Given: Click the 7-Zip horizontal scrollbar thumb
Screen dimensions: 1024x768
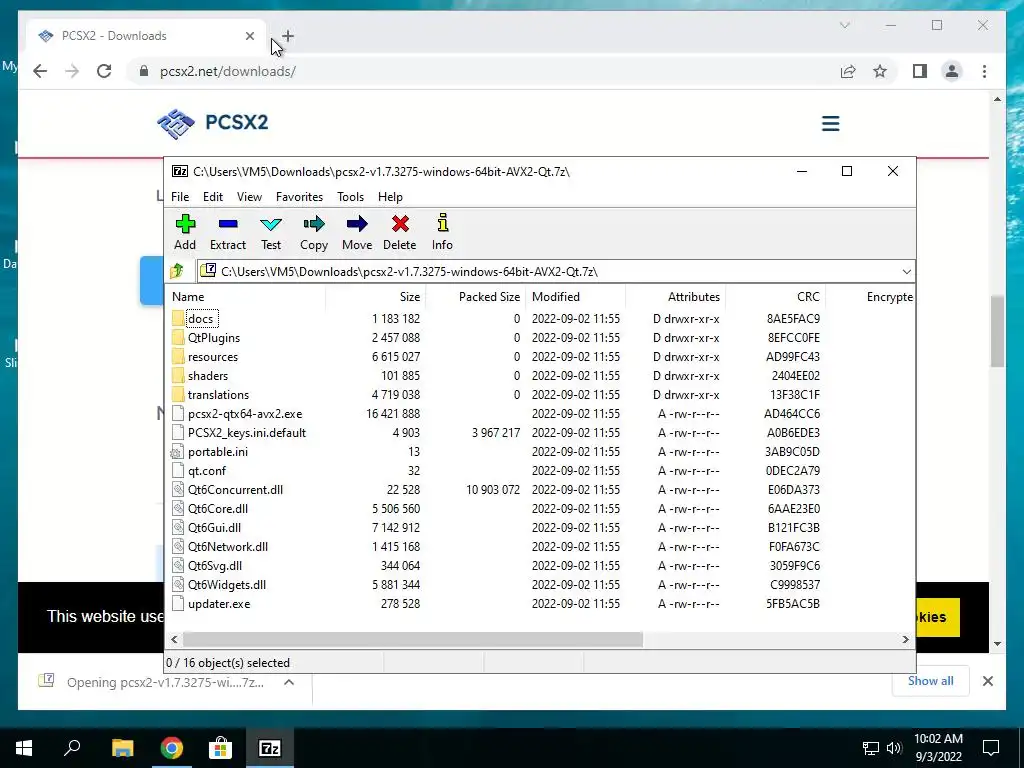Looking at the screenshot, I should 413,639.
